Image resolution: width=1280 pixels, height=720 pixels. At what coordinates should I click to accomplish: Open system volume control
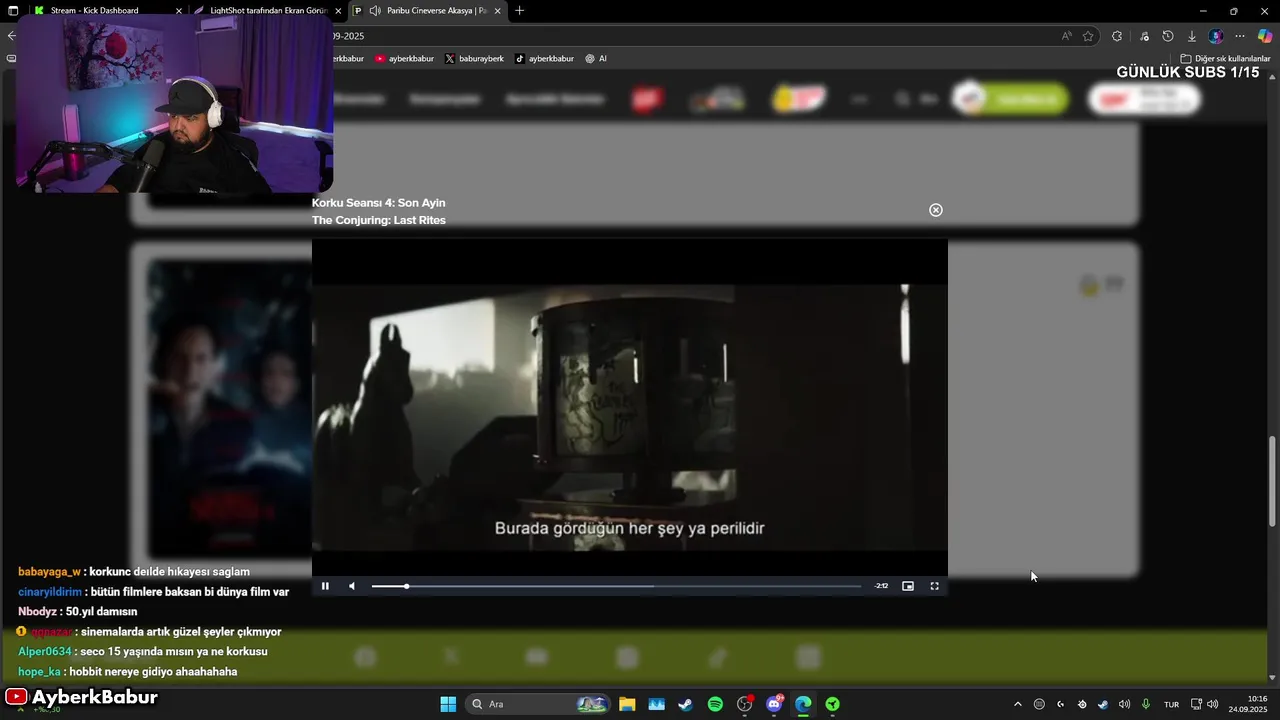click(x=1213, y=704)
